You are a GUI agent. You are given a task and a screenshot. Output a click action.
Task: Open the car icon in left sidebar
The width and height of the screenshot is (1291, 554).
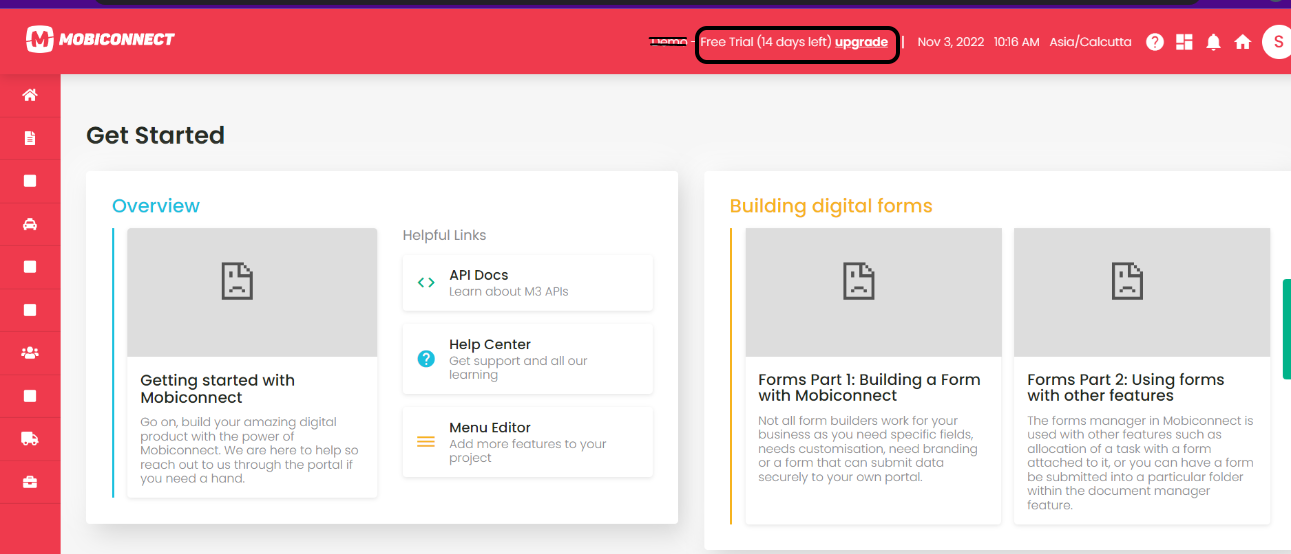point(30,224)
